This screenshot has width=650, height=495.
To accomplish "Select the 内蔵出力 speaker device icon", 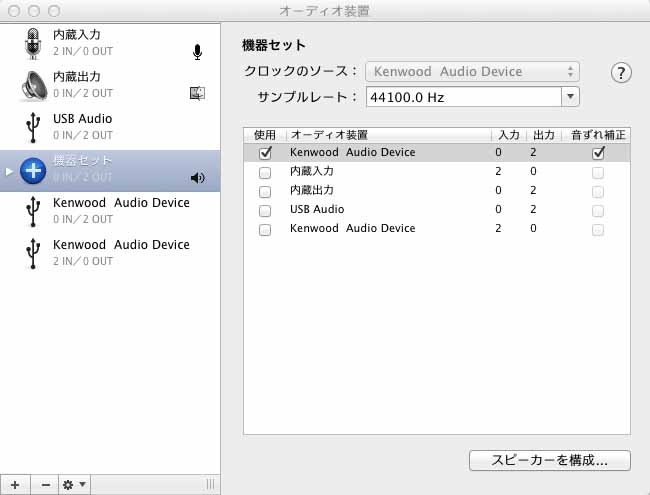I will point(34,86).
